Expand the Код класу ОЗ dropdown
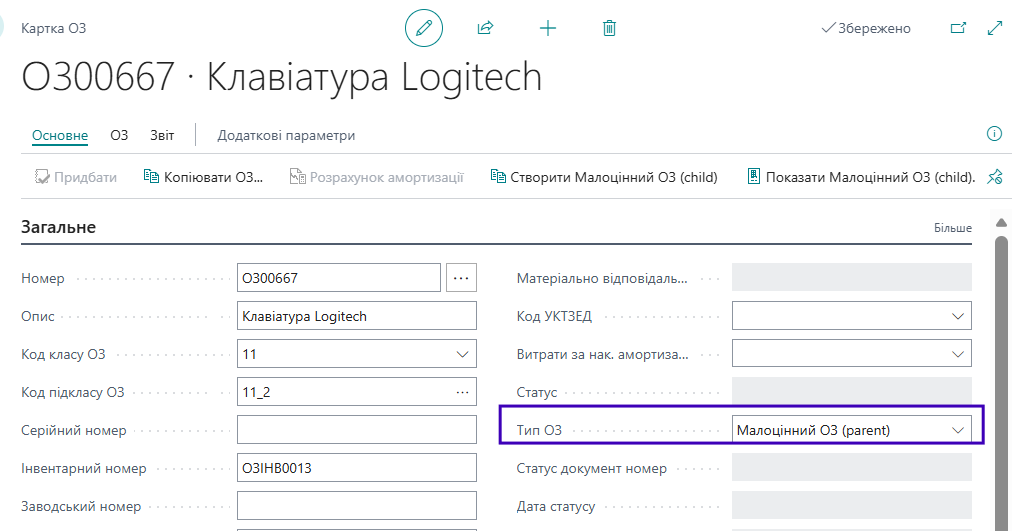The width and height of the screenshot is (1012, 531). pyautogui.click(x=462, y=354)
